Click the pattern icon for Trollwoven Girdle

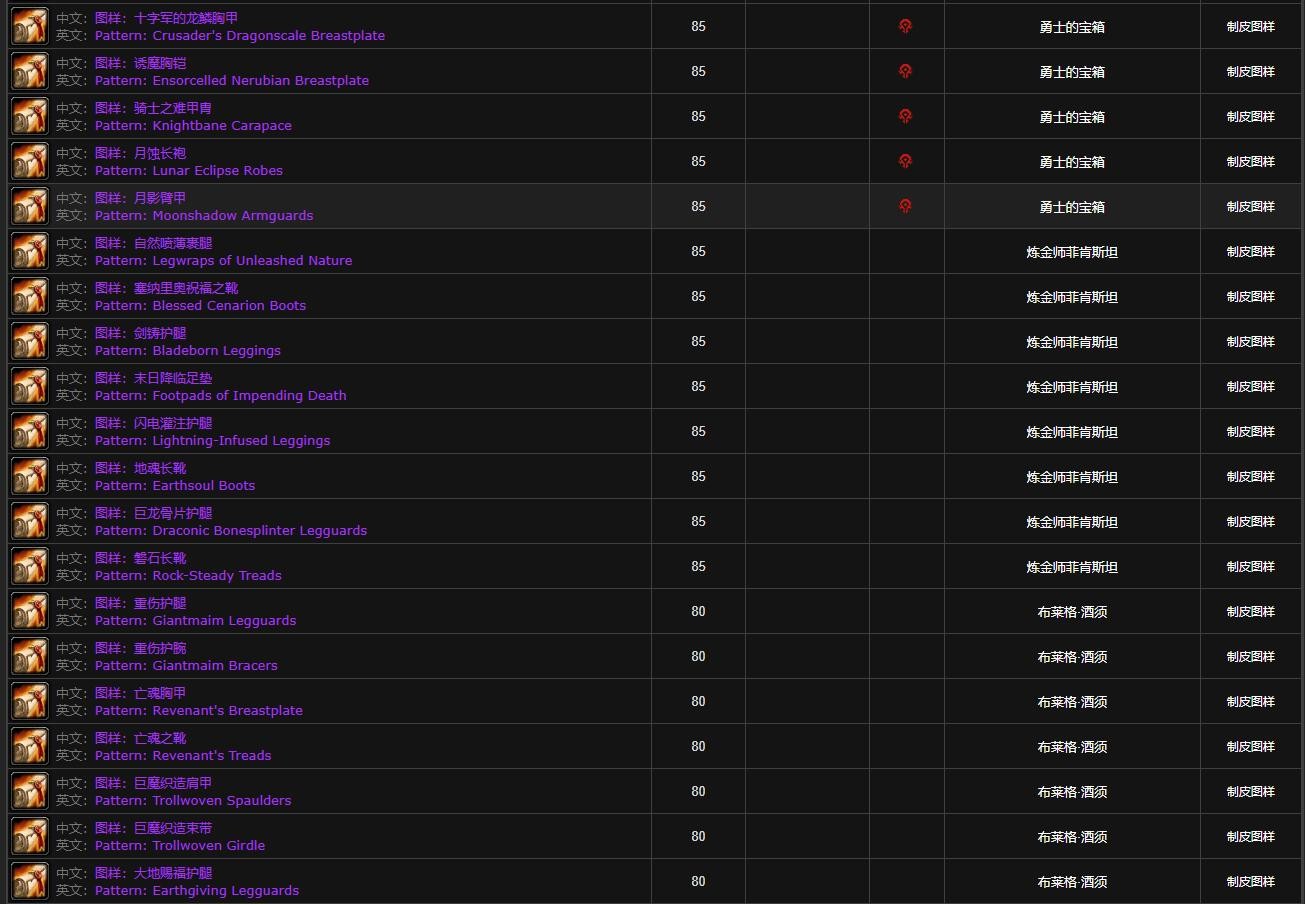[x=30, y=837]
